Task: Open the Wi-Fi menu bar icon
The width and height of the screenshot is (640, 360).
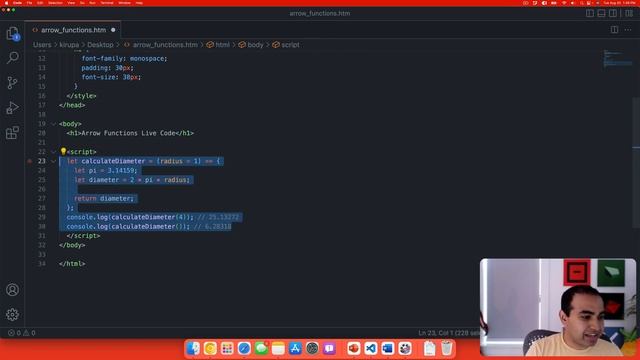Action: pos(564,3)
